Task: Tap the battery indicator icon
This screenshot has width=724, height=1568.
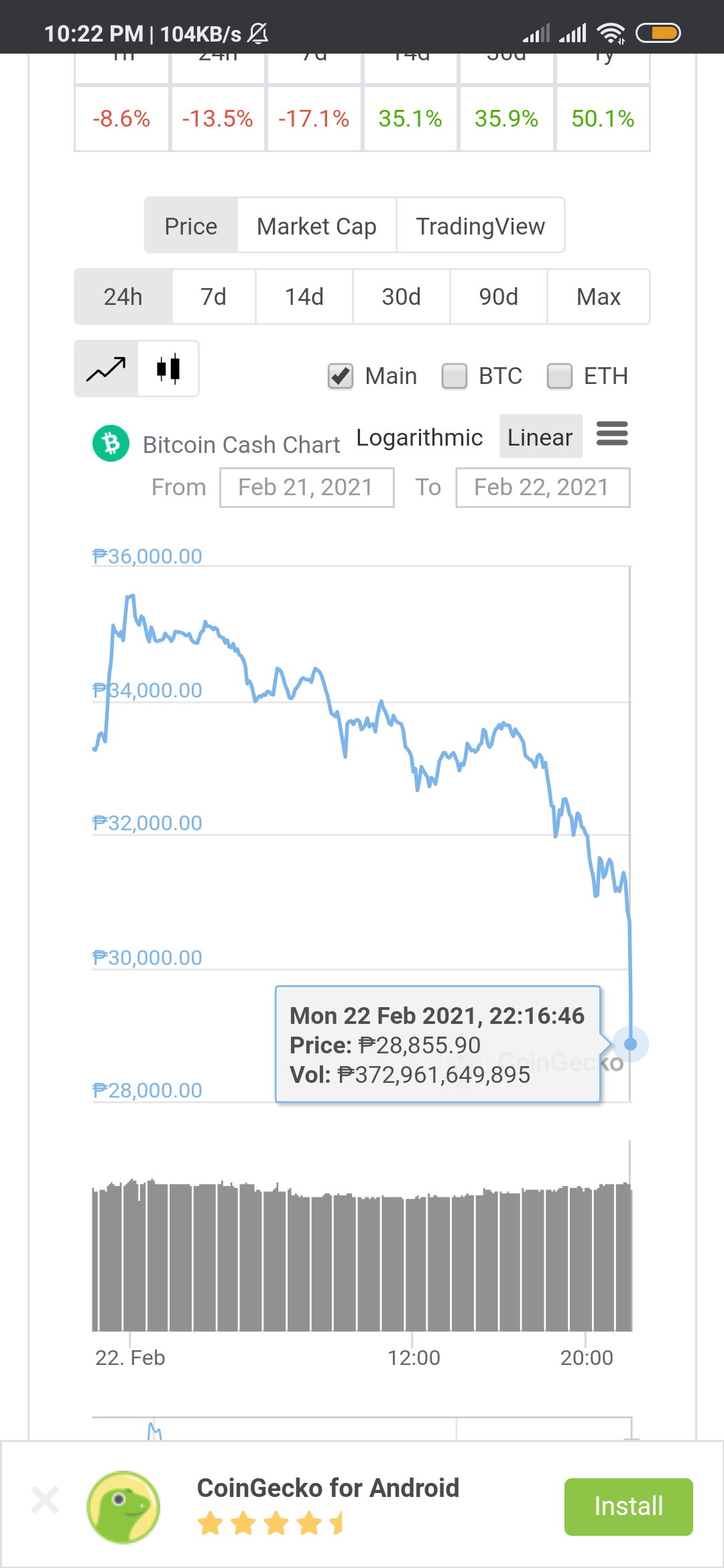Action: pyautogui.click(x=658, y=33)
